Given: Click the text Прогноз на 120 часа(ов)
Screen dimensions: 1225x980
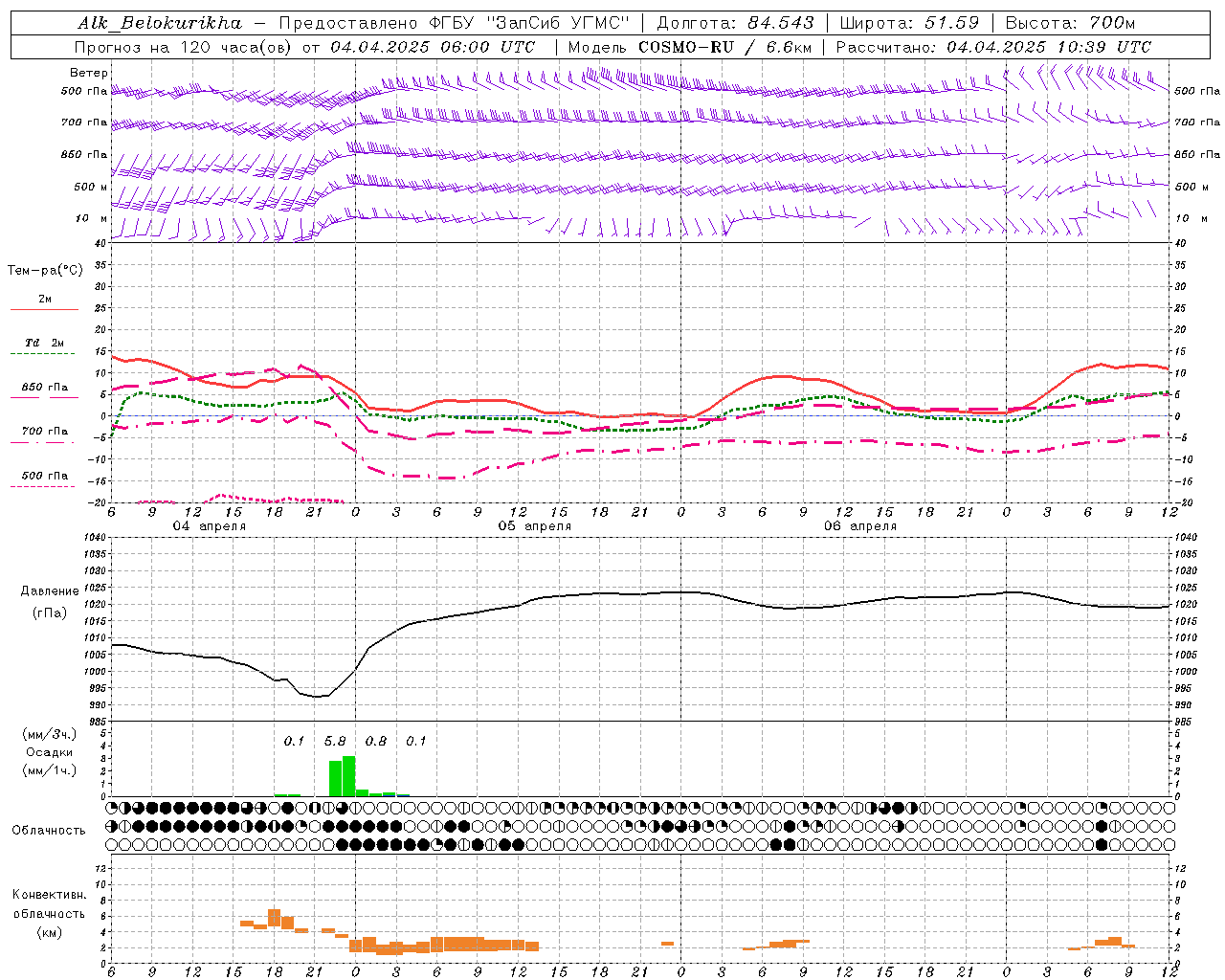Looking at the screenshot, I should point(184,47).
